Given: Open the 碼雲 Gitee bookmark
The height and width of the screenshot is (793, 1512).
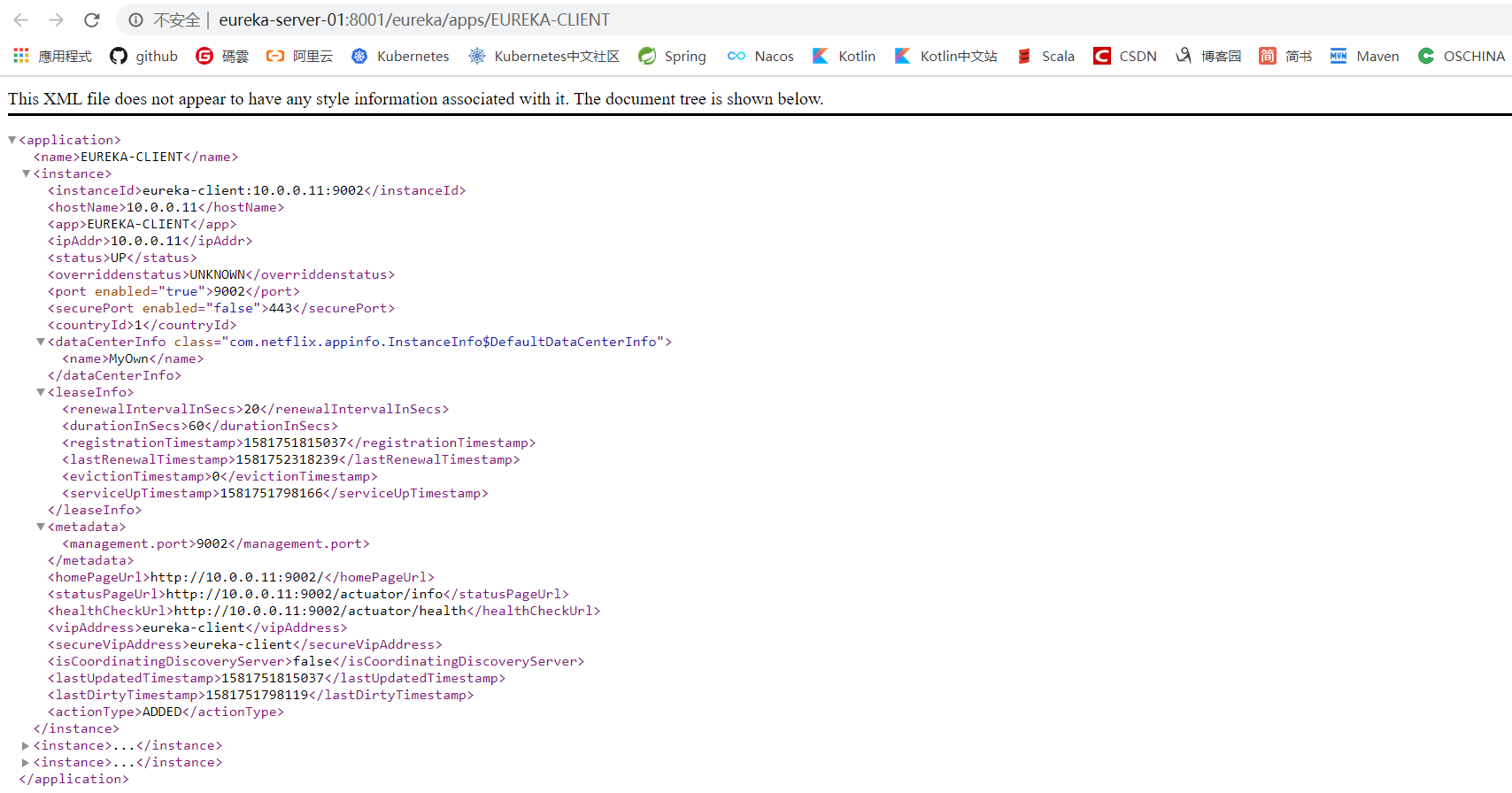Looking at the screenshot, I should [x=222, y=56].
